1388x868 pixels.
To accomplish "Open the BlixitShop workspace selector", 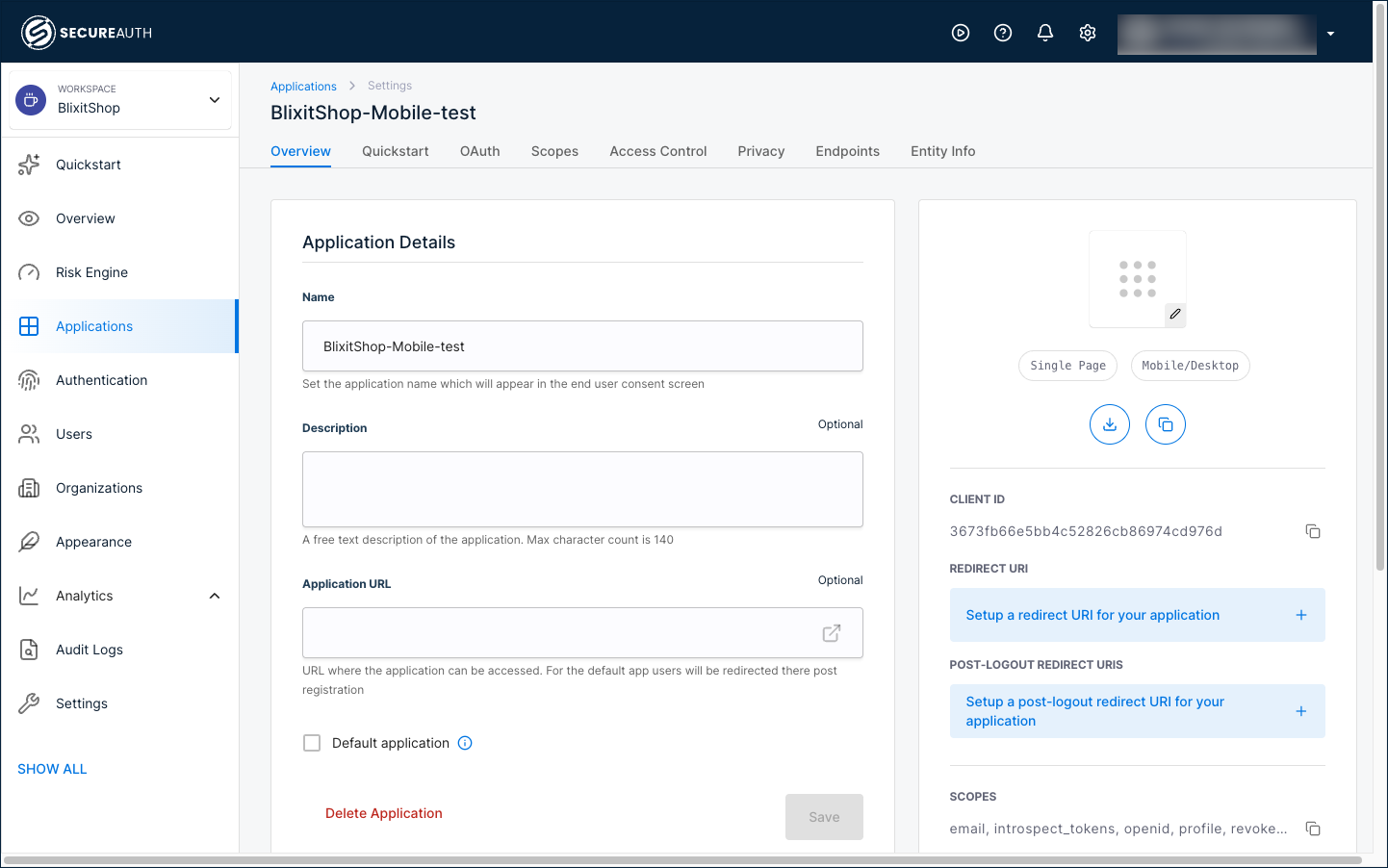I will (x=120, y=99).
